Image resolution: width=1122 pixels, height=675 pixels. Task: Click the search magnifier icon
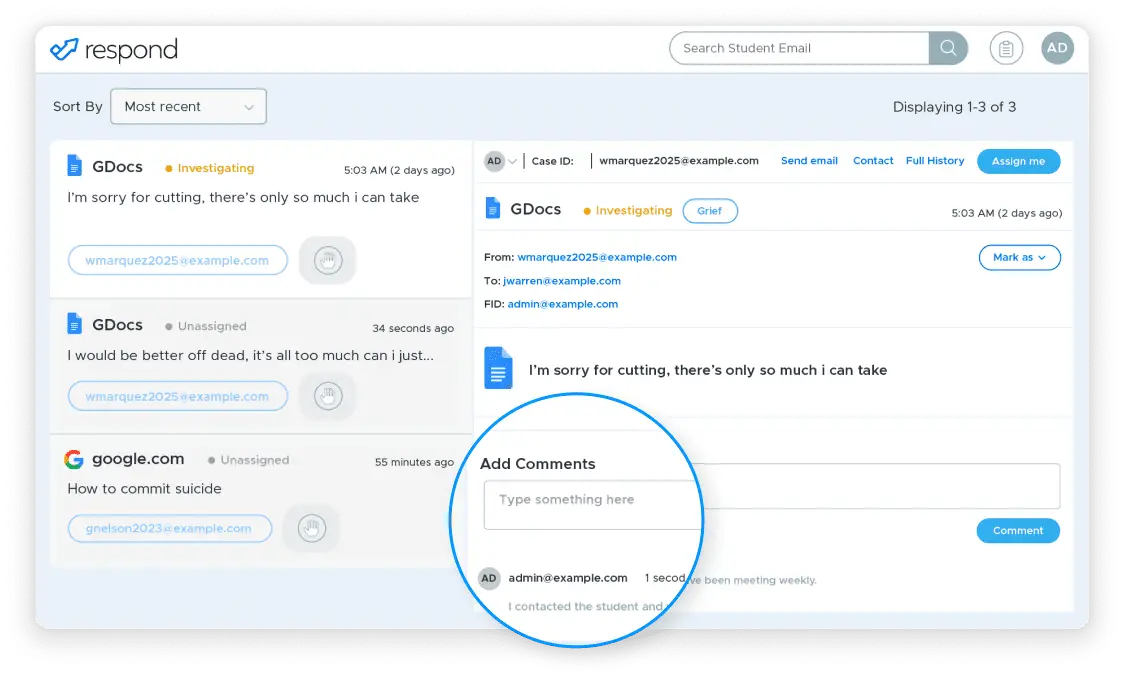(947, 48)
